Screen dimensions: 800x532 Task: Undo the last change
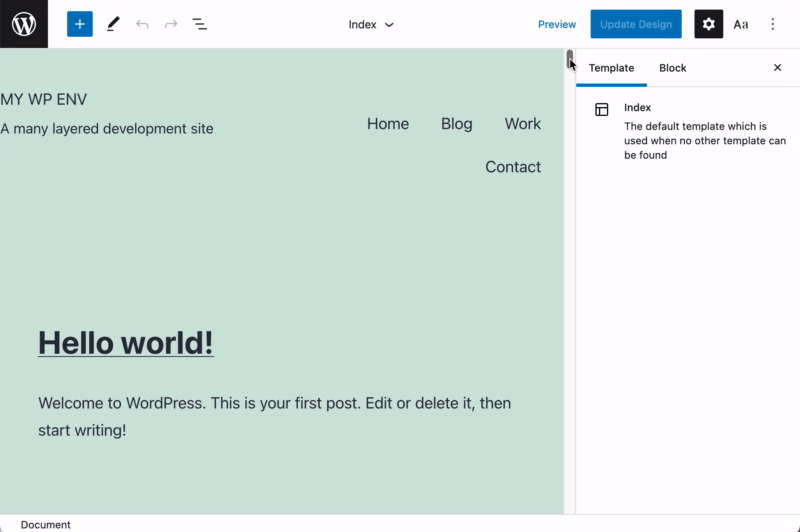142,24
